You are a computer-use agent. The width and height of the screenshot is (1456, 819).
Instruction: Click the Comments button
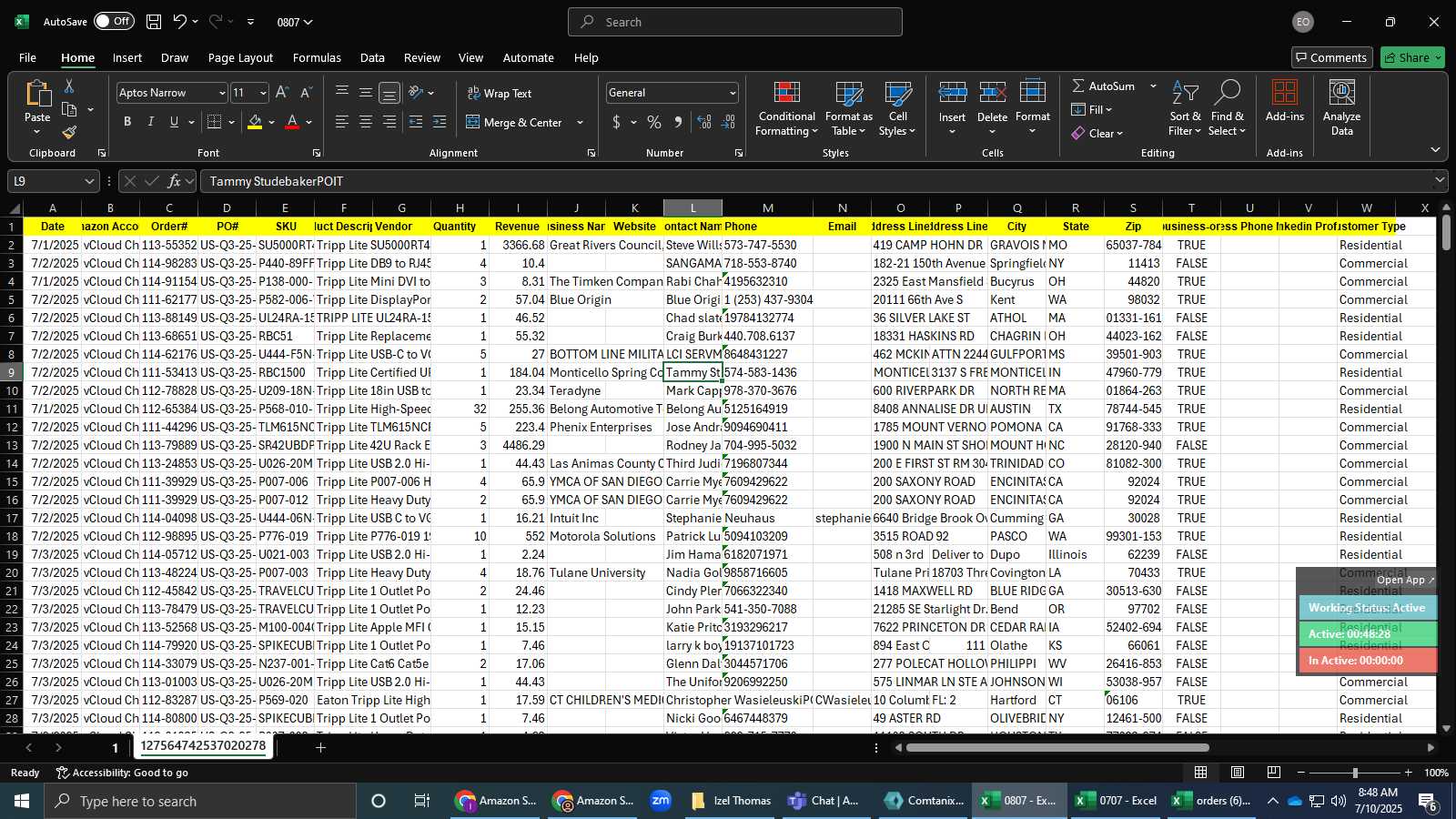[x=1332, y=57]
